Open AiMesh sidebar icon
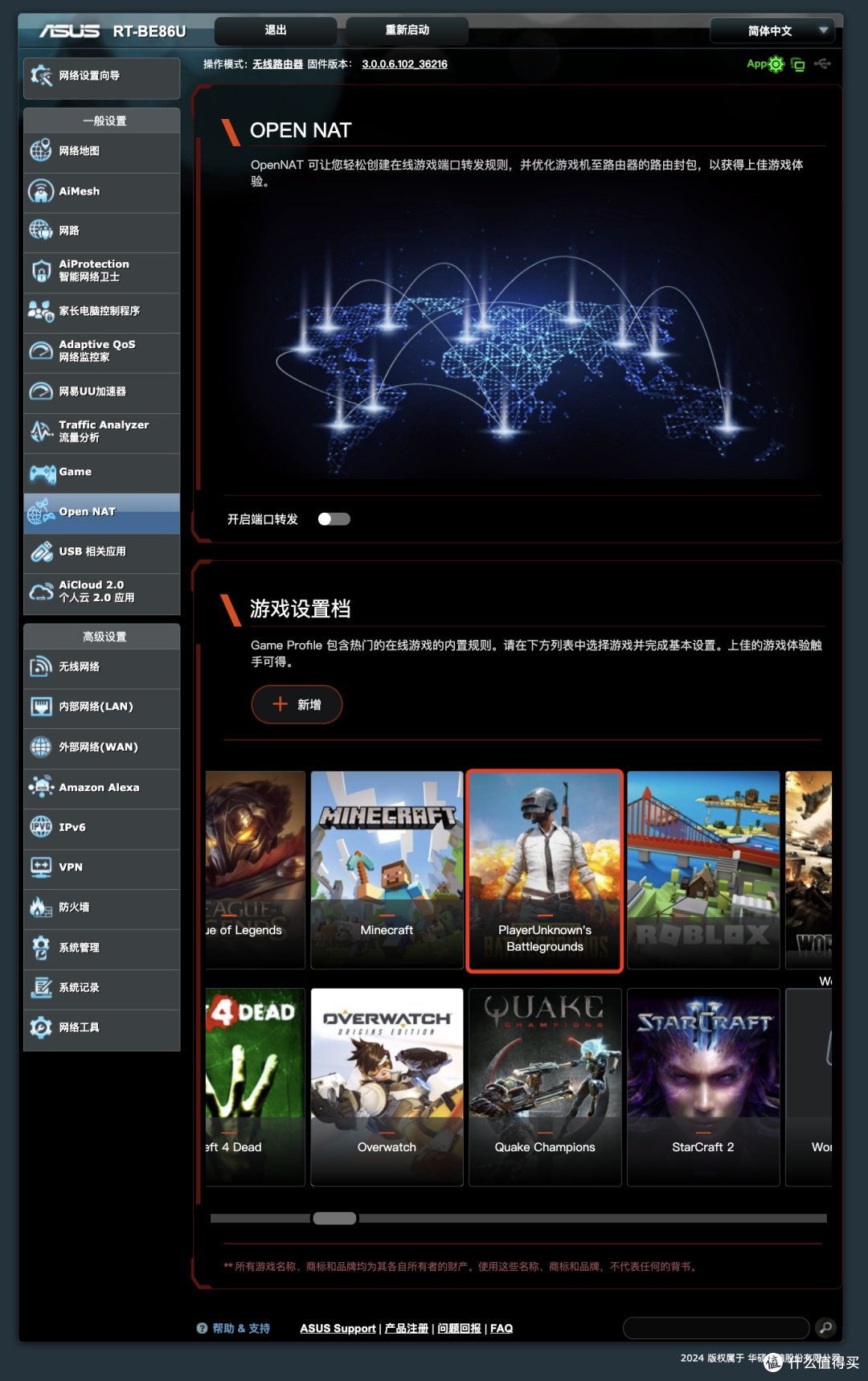868x1381 pixels. (x=41, y=191)
